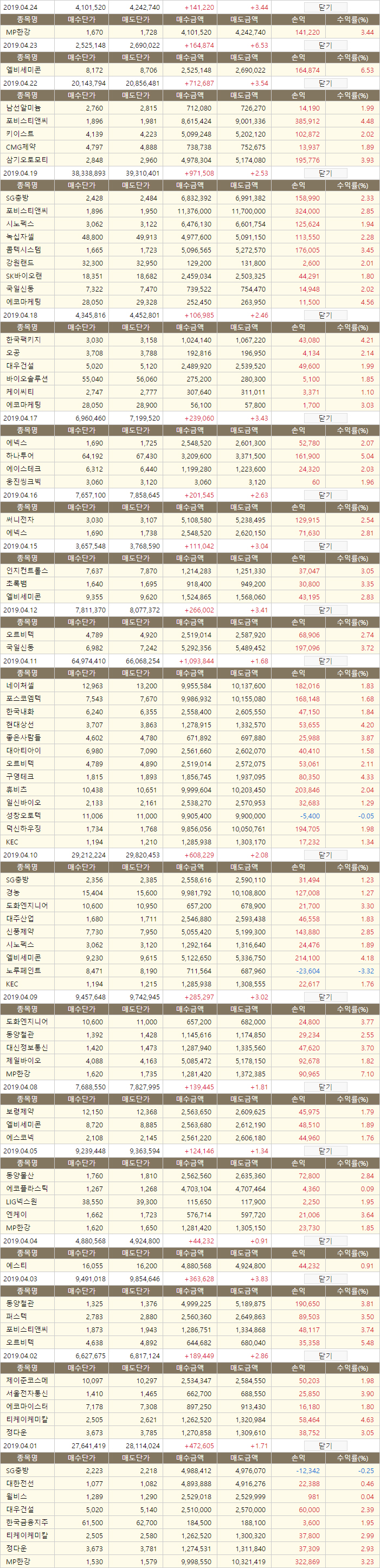The height and width of the screenshot is (1568, 380).
Task: Click the 닫기 button for 2019.04.24
Action: pyautogui.click(x=325, y=7)
